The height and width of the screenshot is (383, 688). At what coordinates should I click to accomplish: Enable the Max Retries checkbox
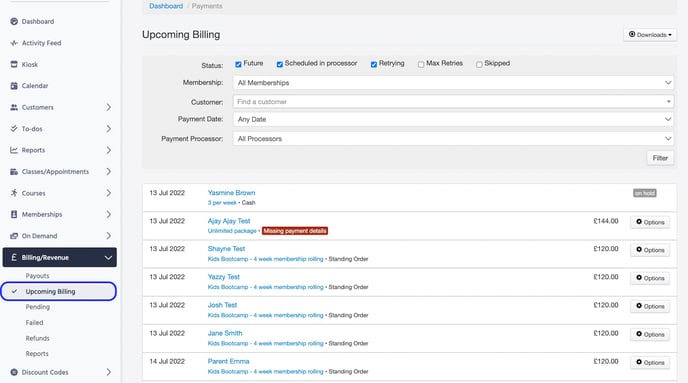pyautogui.click(x=421, y=64)
